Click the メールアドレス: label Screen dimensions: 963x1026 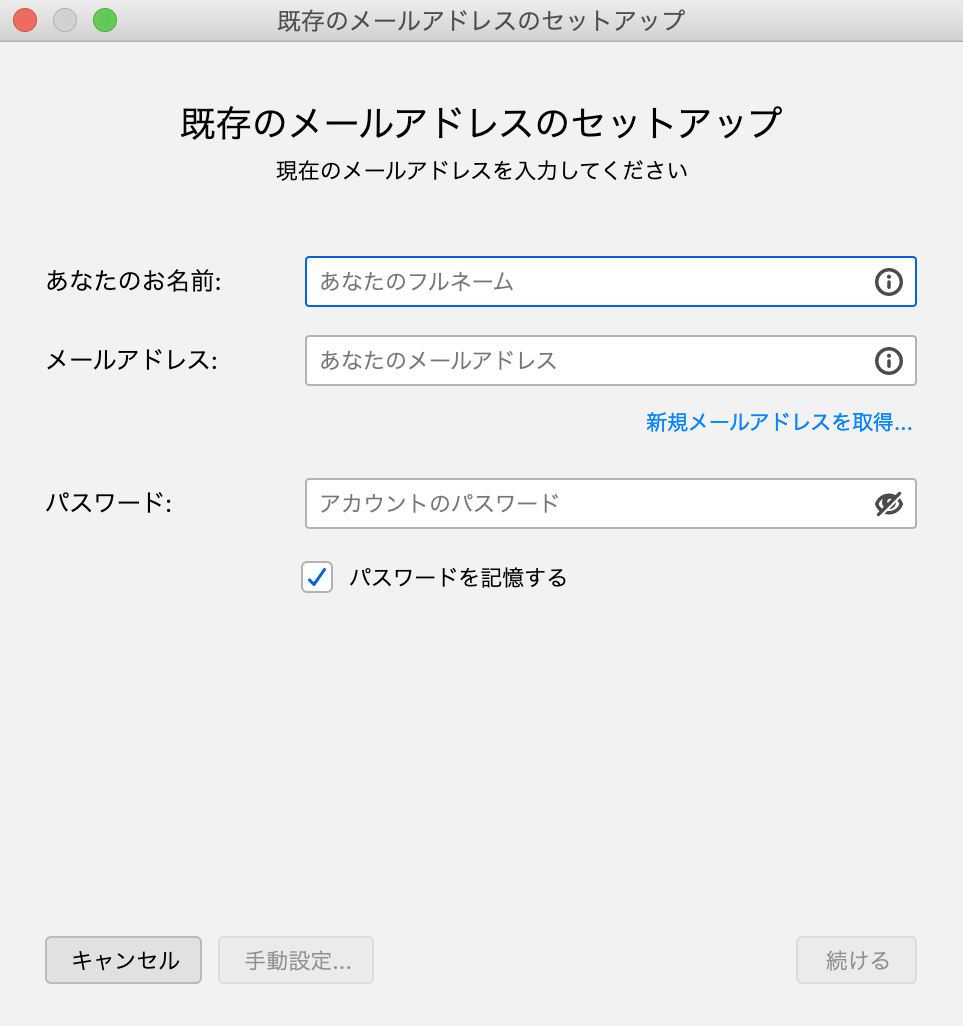tap(131, 361)
